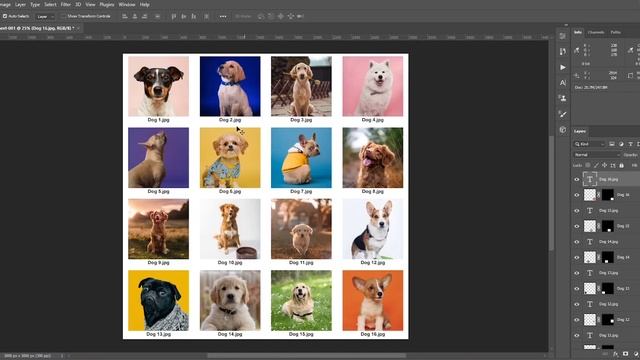This screenshot has height=360, width=640.
Task: Click the canvas horizontal scrollbar
Action: coord(306,356)
